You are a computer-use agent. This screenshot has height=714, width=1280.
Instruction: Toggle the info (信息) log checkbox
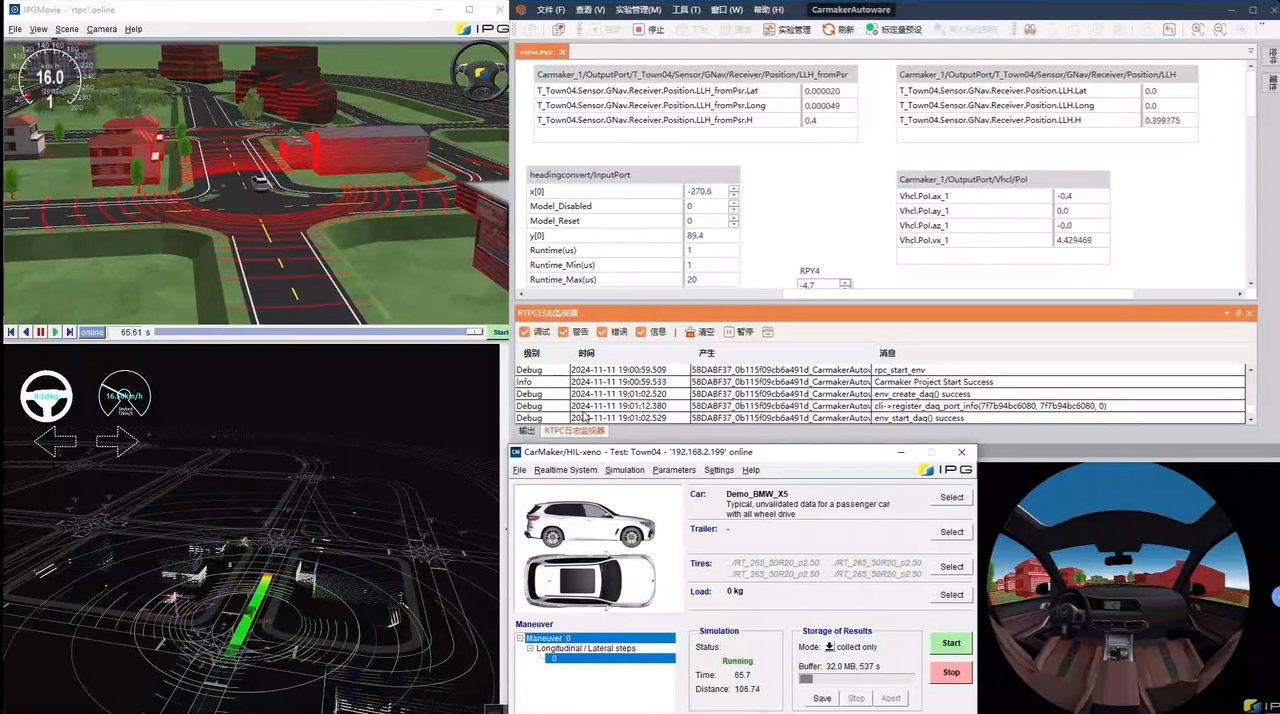point(640,332)
